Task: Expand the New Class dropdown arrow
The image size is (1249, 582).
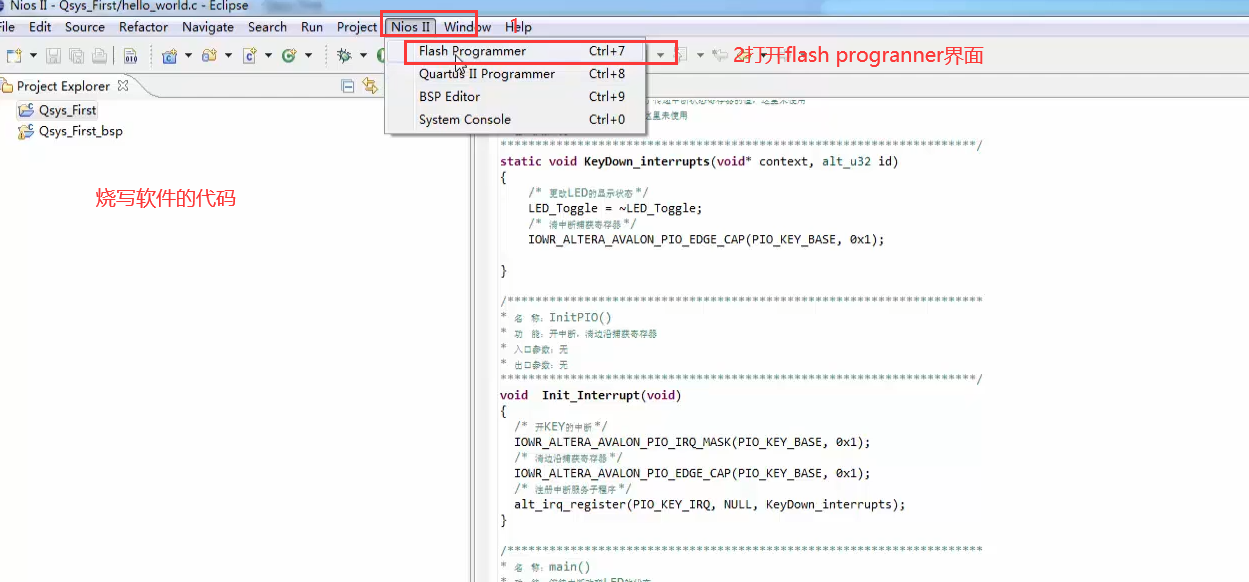Action: tap(308, 55)
